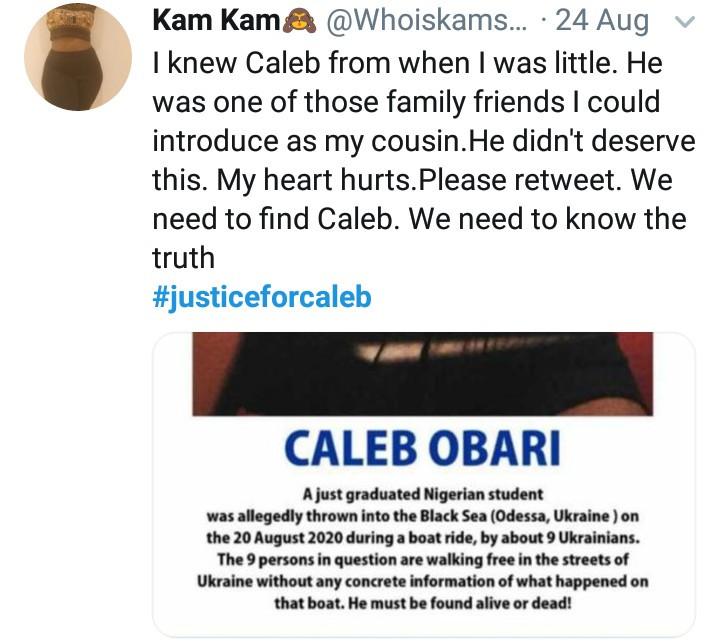
Task: Click the CALEB OBARI blue headline
Action: pyautogui.click(x=421, y=448)
